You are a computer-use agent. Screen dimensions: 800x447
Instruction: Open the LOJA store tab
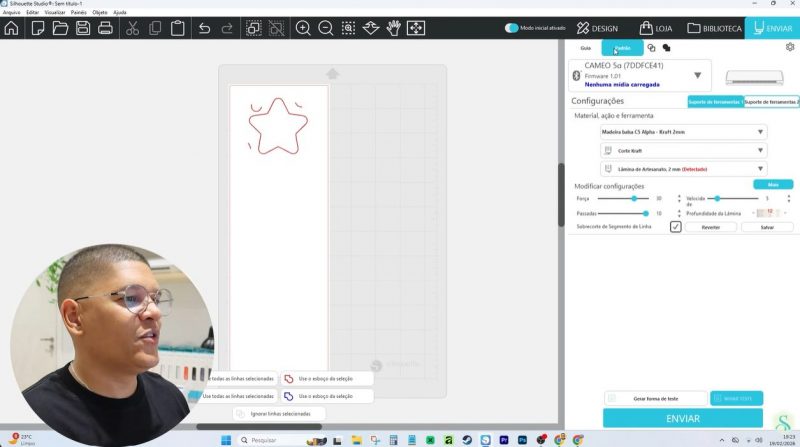coord(656,29)
